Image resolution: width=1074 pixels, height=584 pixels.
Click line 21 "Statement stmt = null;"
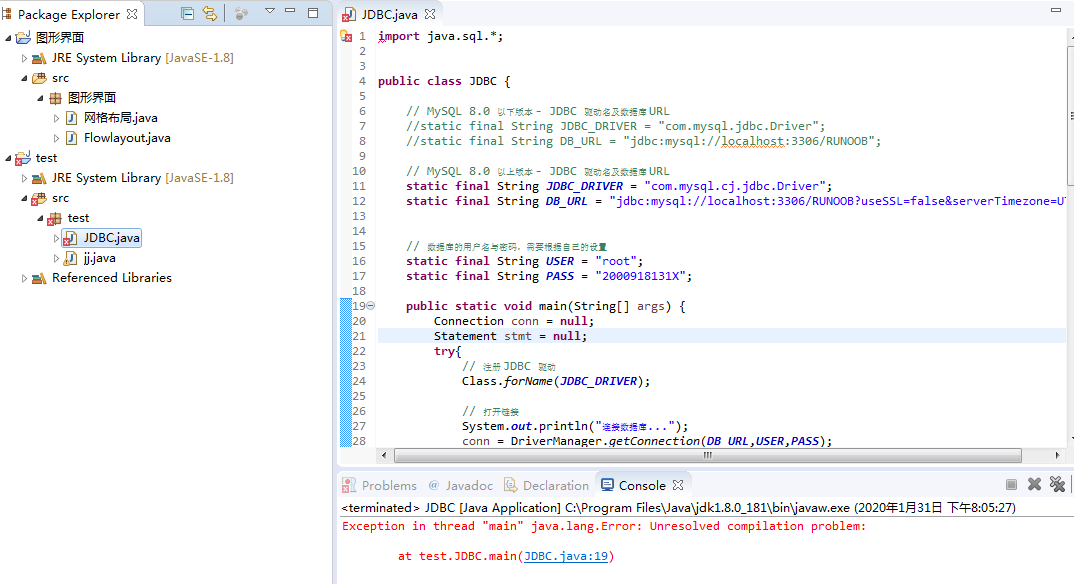(x=510, y=336)
